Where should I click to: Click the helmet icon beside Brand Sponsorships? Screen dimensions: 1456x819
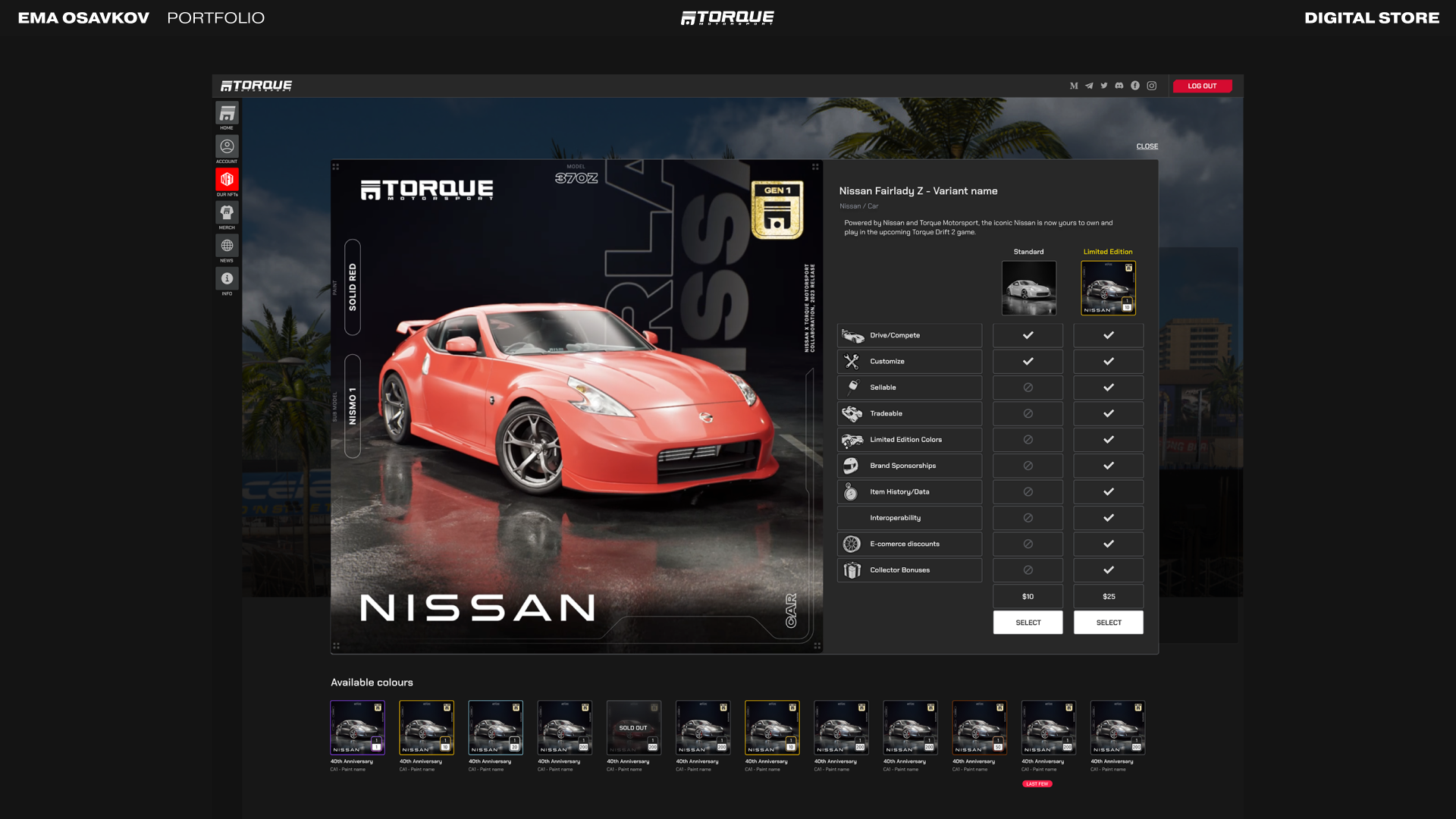click(851, 466)
